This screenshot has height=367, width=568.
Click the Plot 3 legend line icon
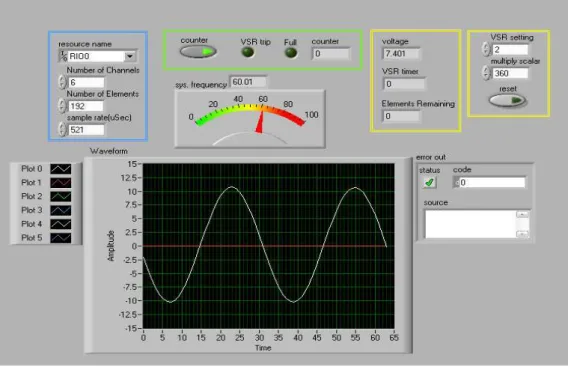(x=60, y=210)
